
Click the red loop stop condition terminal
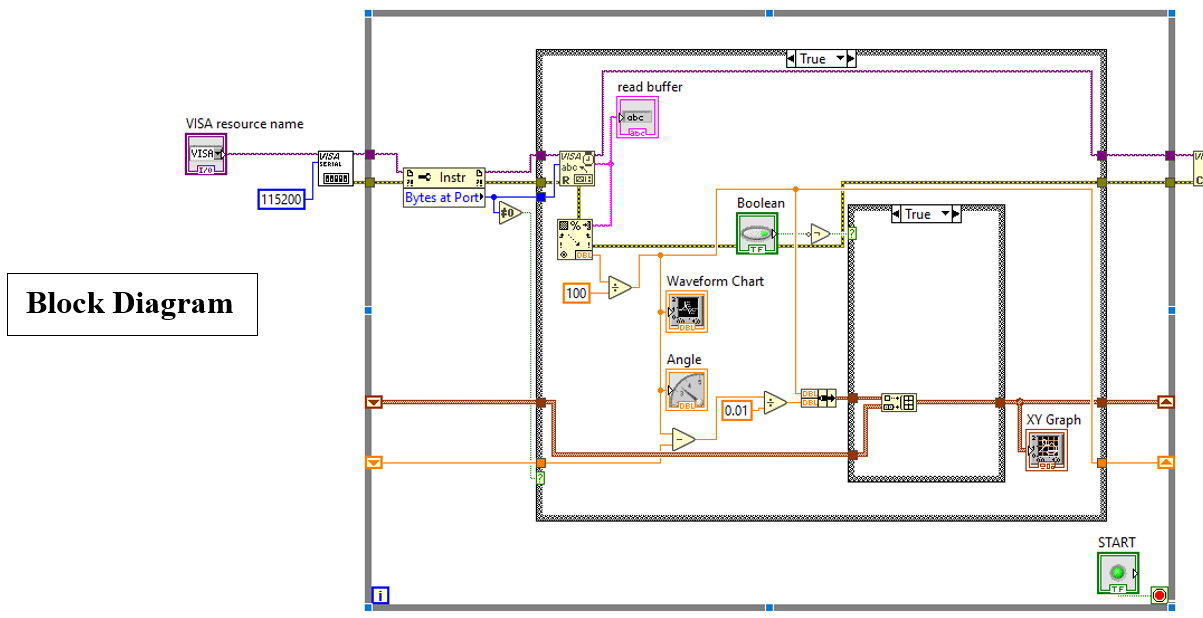click(x=1158, y=595)
